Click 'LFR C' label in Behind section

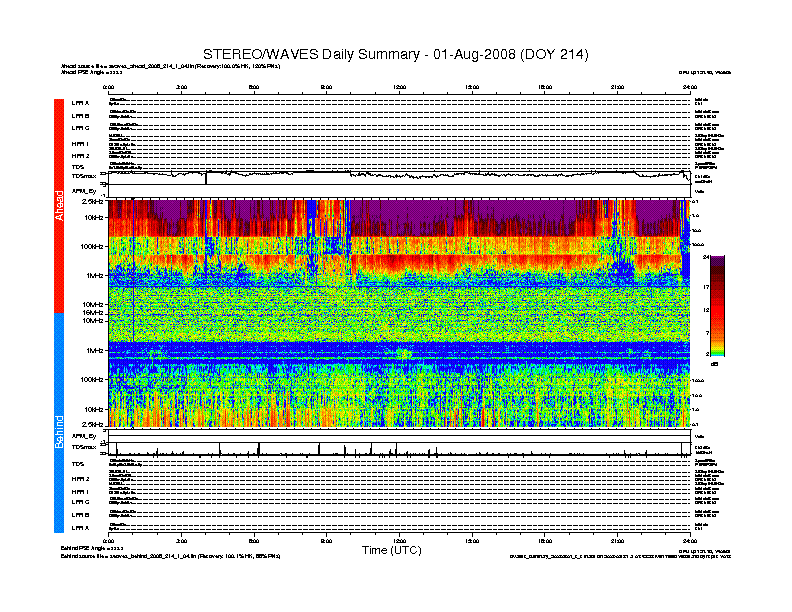pos(80,502)
